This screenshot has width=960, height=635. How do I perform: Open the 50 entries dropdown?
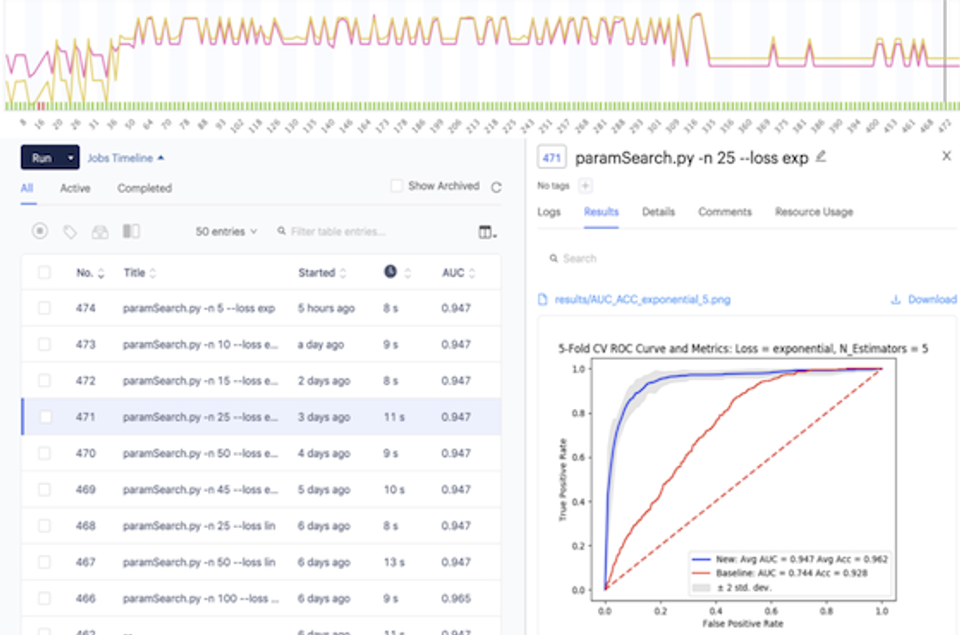(x=226, y=231)
